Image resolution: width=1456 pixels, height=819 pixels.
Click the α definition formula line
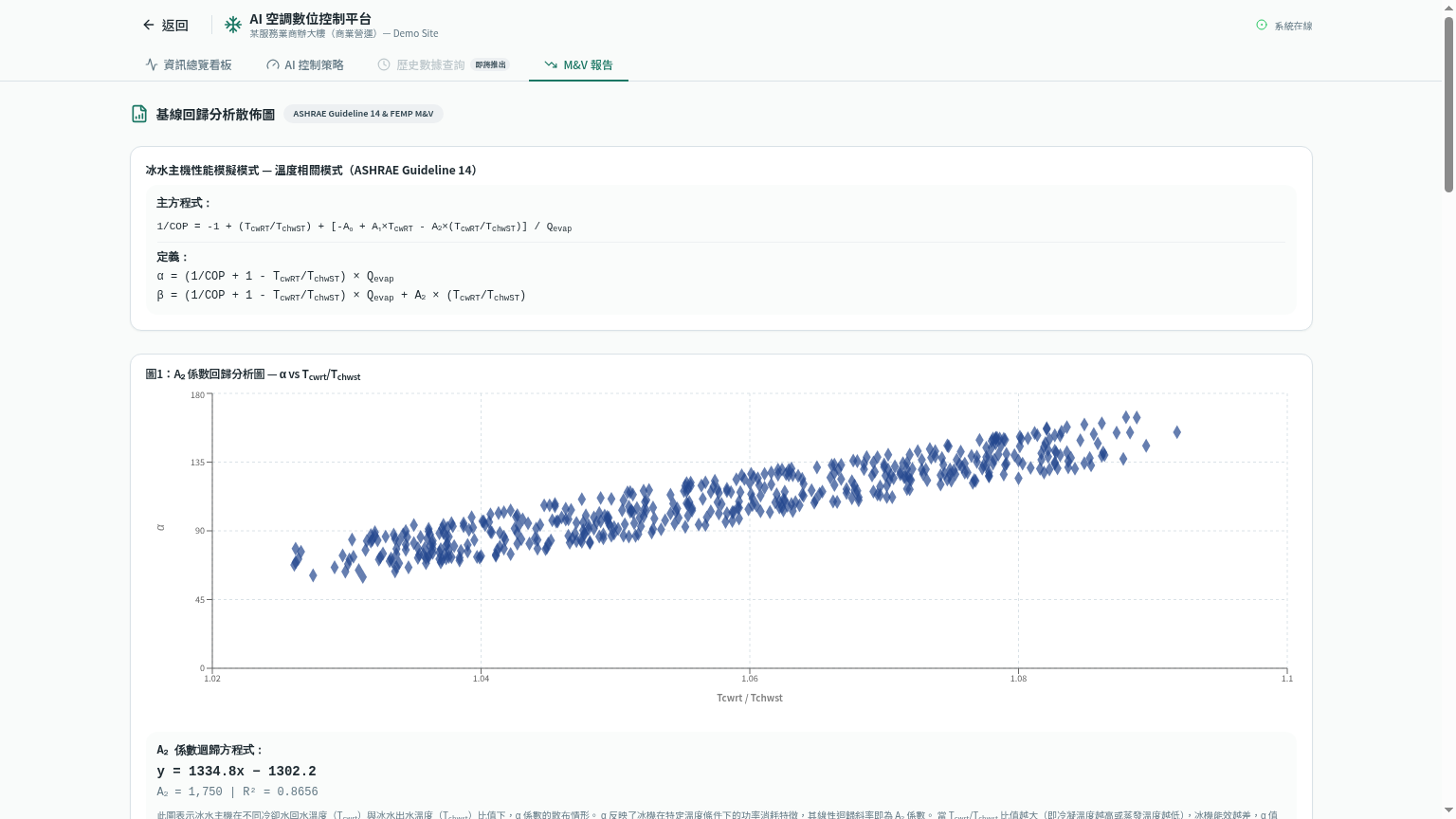coord(275,277)
